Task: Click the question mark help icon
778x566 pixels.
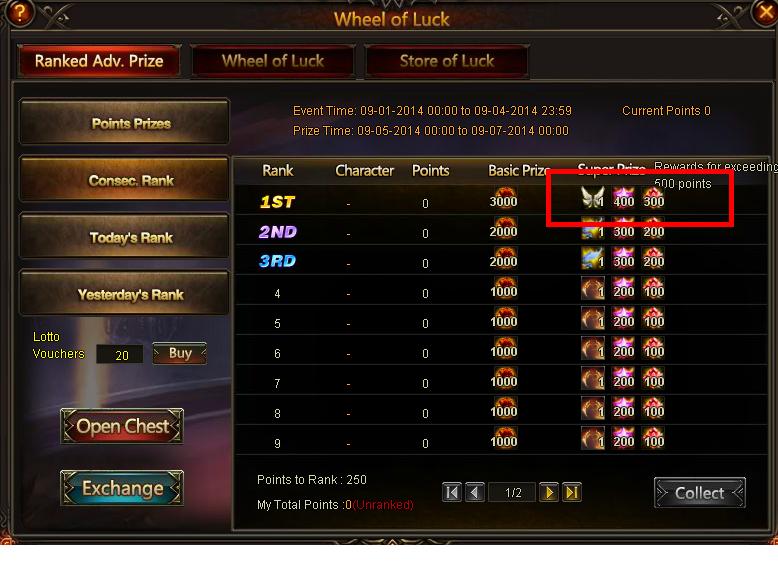Action: pos(19,12)
